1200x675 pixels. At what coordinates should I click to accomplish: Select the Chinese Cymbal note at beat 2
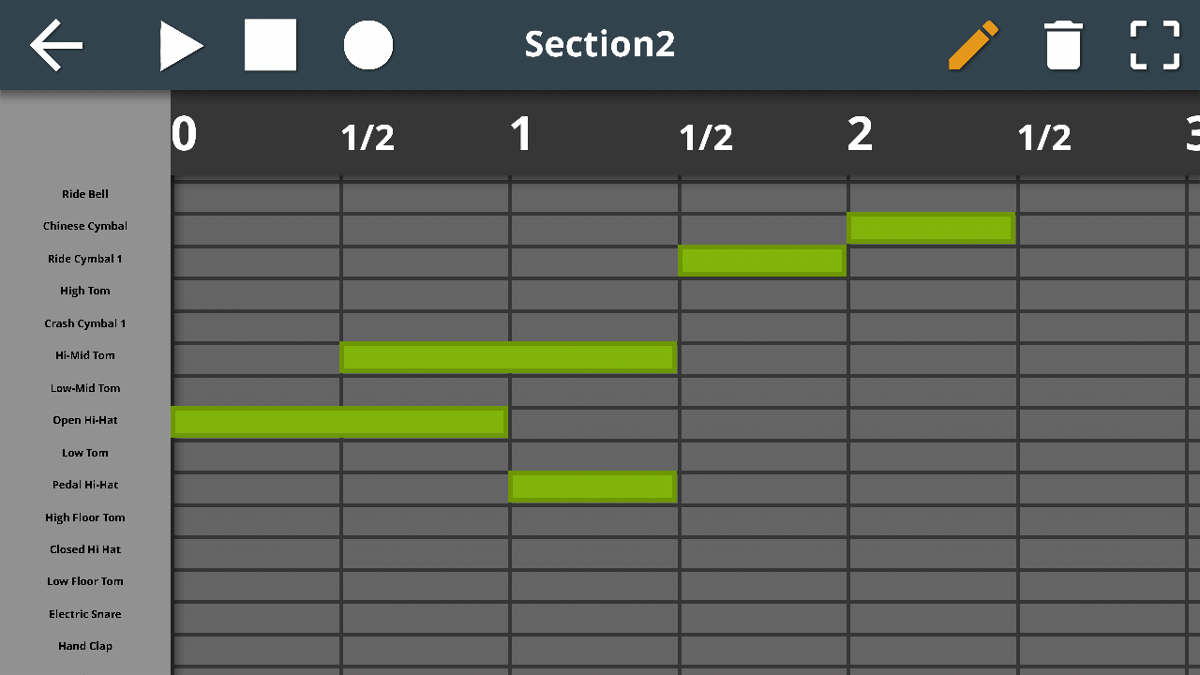(x=931, y=227)
